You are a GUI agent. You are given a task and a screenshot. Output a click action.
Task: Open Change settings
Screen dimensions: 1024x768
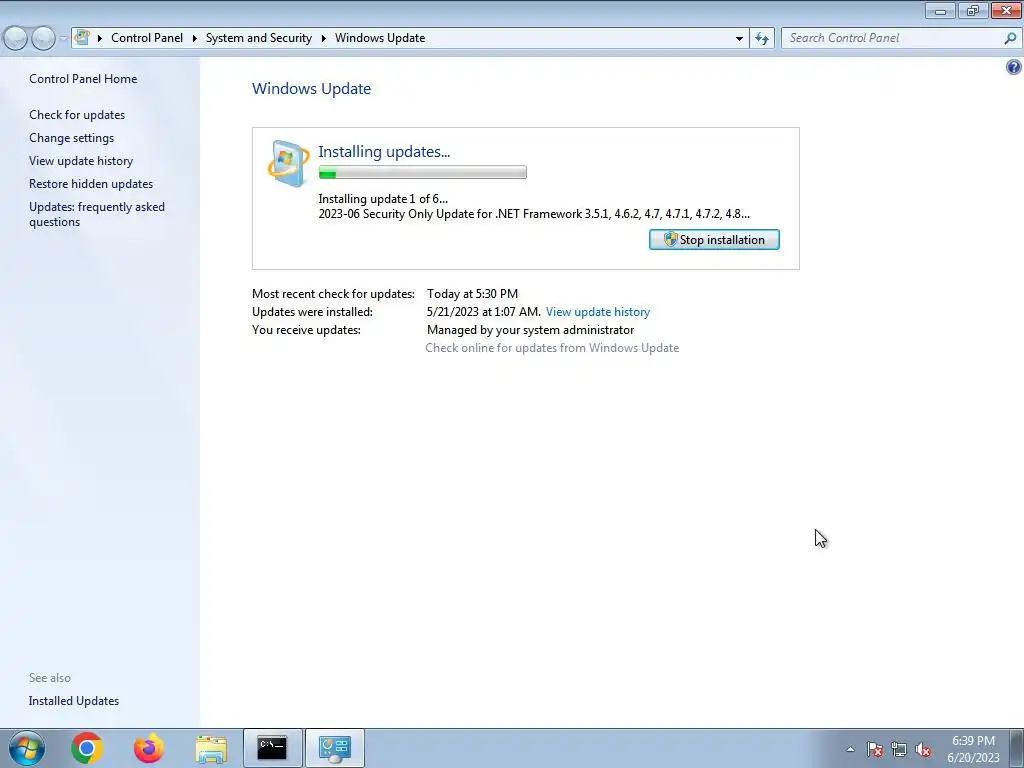[71, 138]
